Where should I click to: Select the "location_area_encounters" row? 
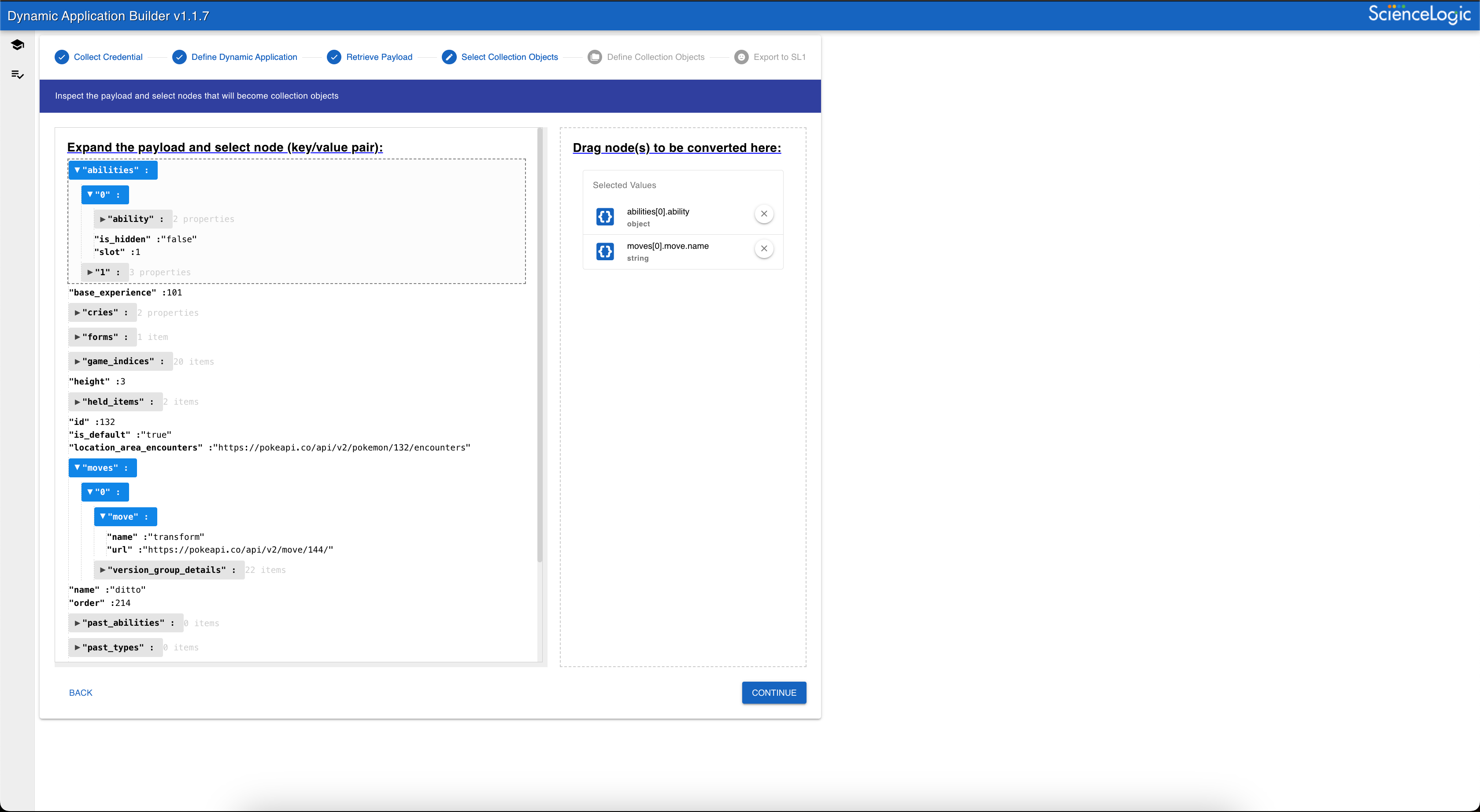[x=270, y=447]
